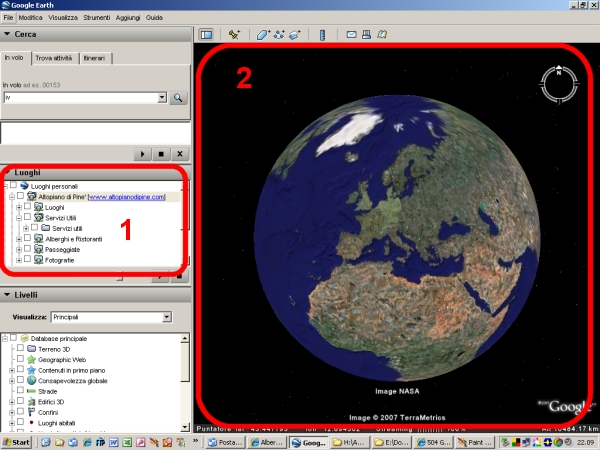Click the Edifici 3D building icon
The width and height of the screenshot is (600, 450).
click(31, 402)
